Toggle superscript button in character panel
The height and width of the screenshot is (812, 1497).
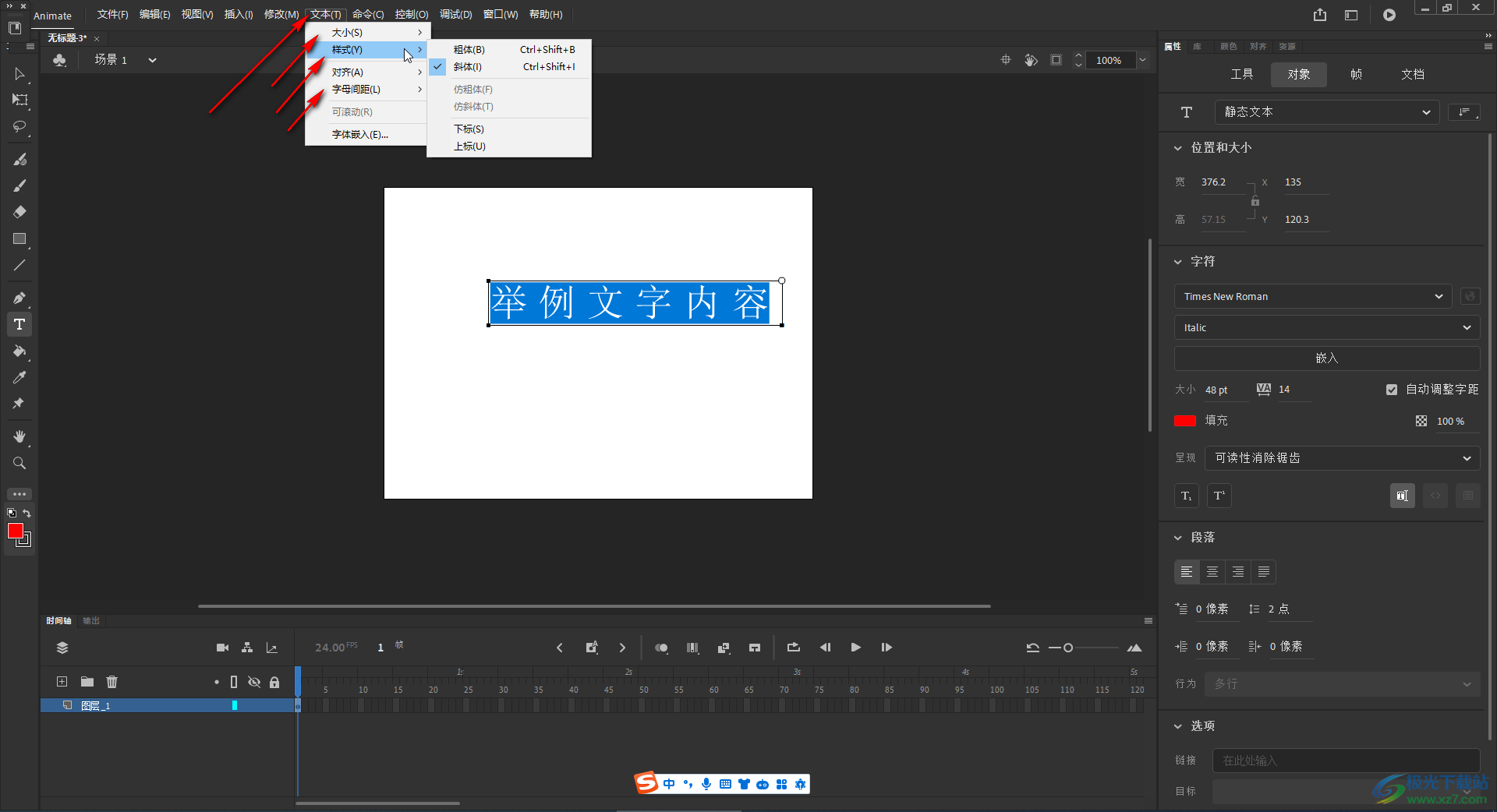pos(1219,496)
